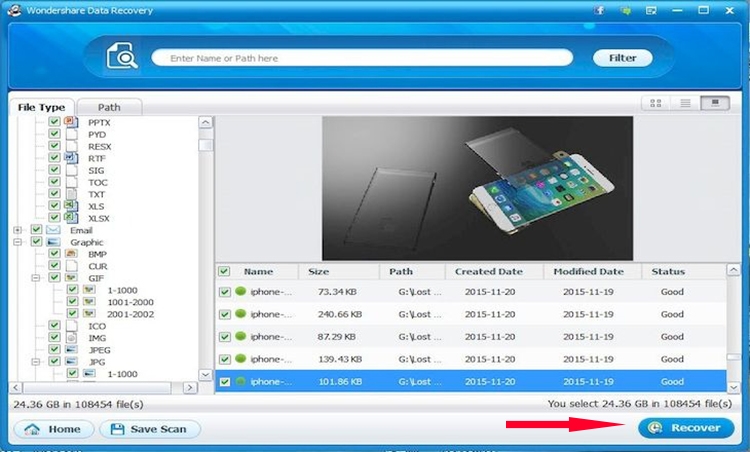Click the GIF 1-1000 group icon
Viewport: 750px width, 452px height.
click(89, 289)
